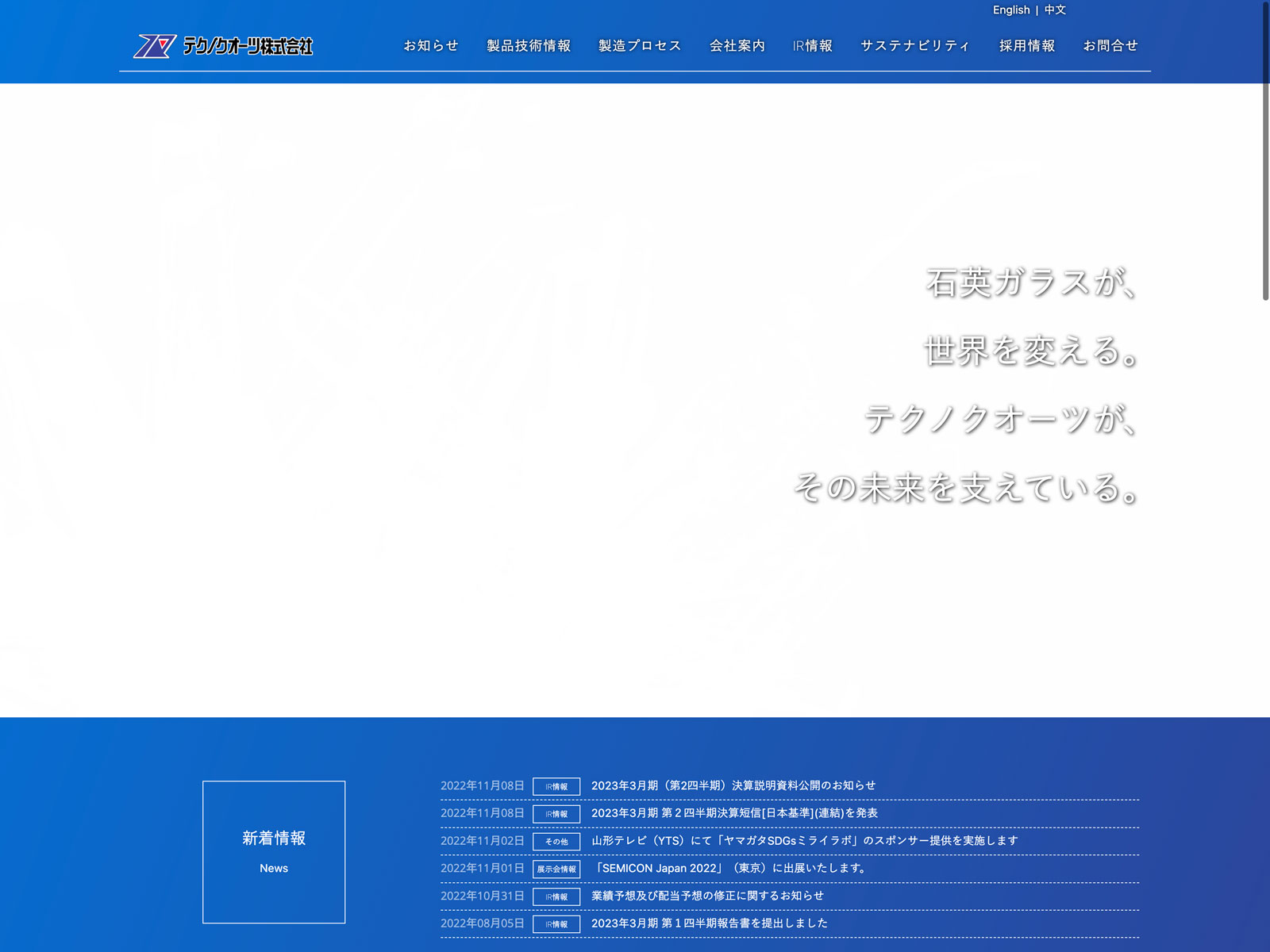Open the 会社案内 navigation item
Viewport: 1270px width, 952px height.
click(x=737, y=46)
